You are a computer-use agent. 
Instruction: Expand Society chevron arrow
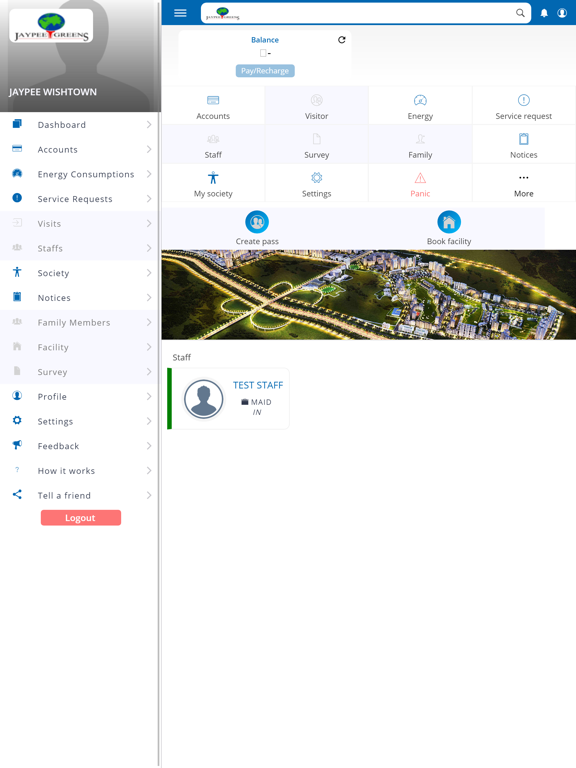click(x=149, y=273)
